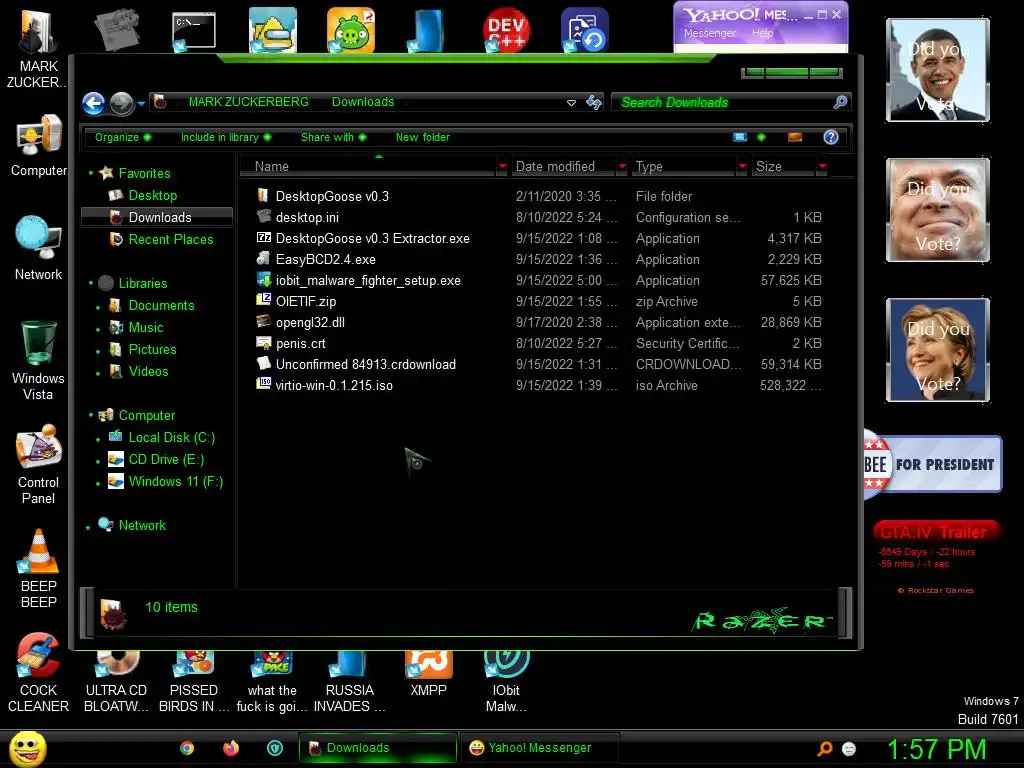Image resolution: width=1024 pixels, height=768 pixels.
Task: Click the magnifier icon in search box
Action: point(840,102)
